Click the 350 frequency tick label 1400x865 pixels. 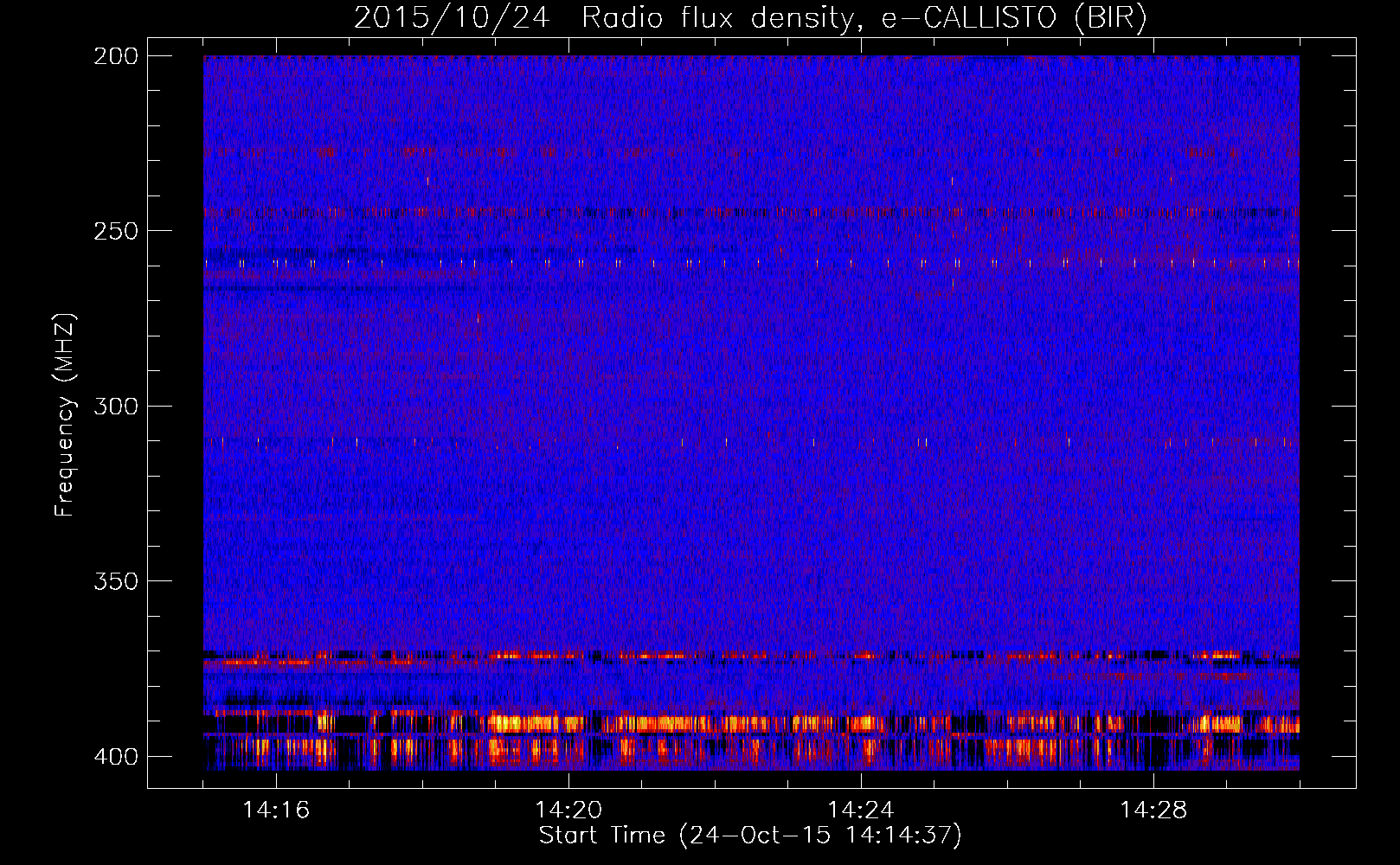pos(116,581)
